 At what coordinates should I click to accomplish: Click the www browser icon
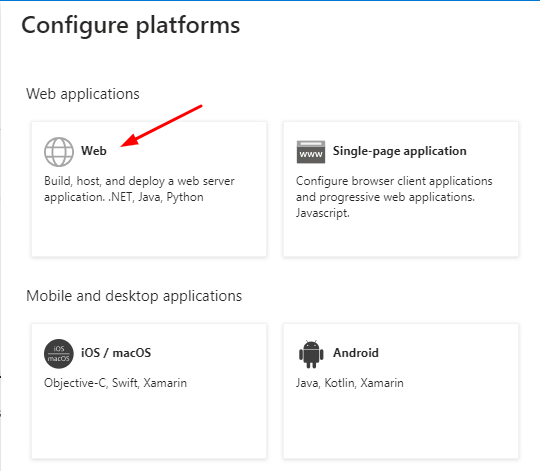click(311, 152)
